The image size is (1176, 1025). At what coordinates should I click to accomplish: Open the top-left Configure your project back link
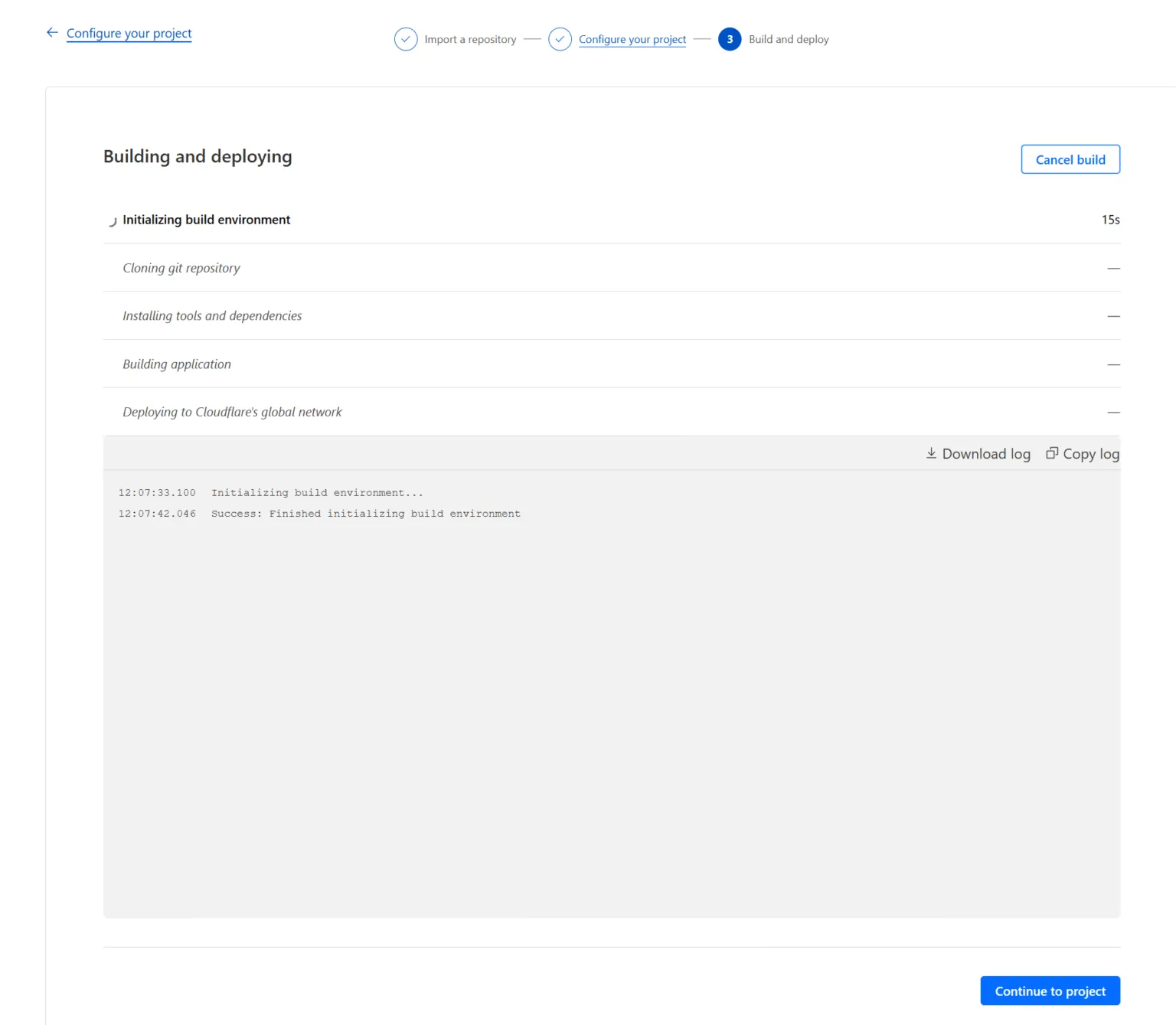click(129, 34)
